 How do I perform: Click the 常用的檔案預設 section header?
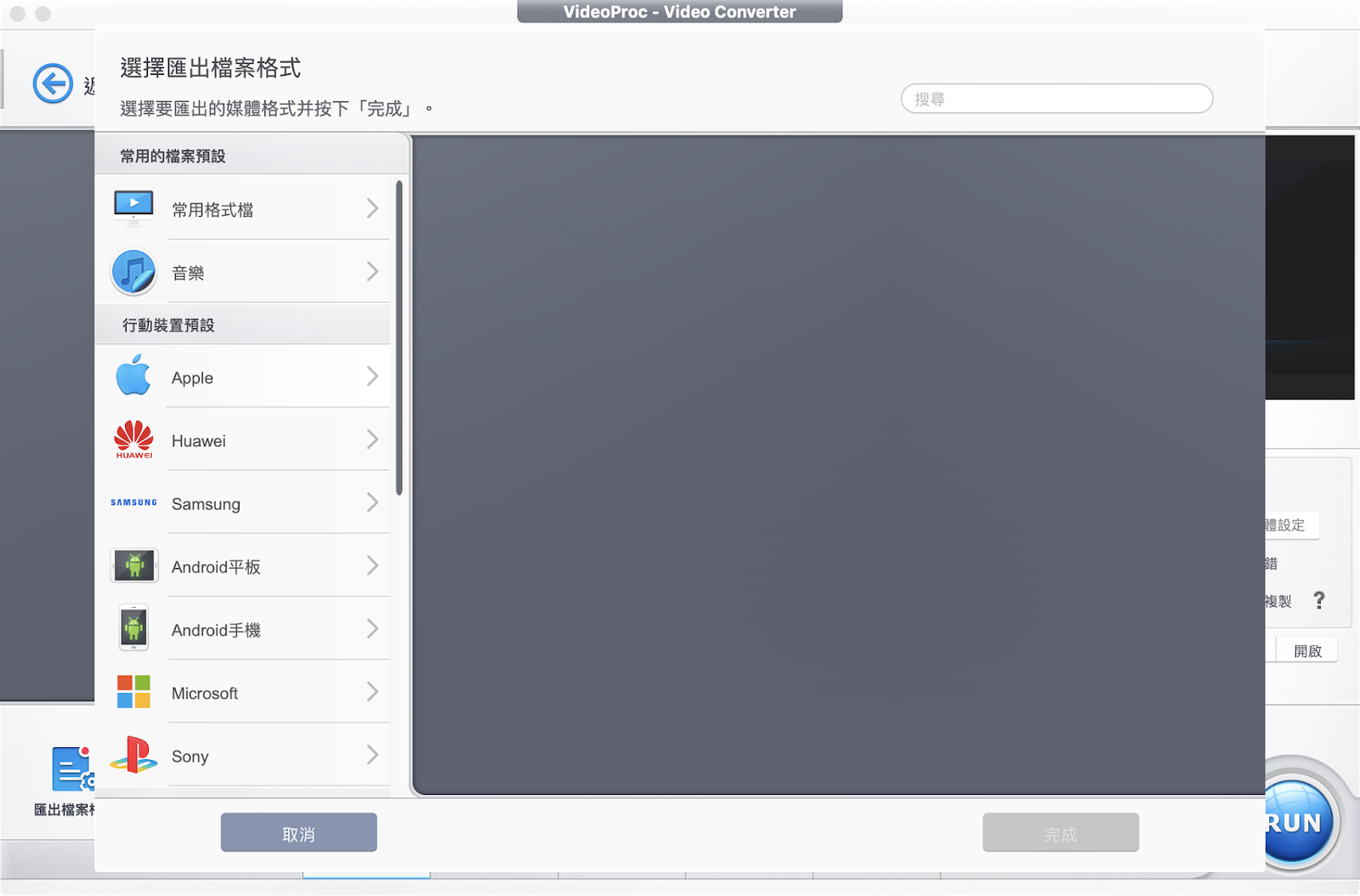[252, 156]
